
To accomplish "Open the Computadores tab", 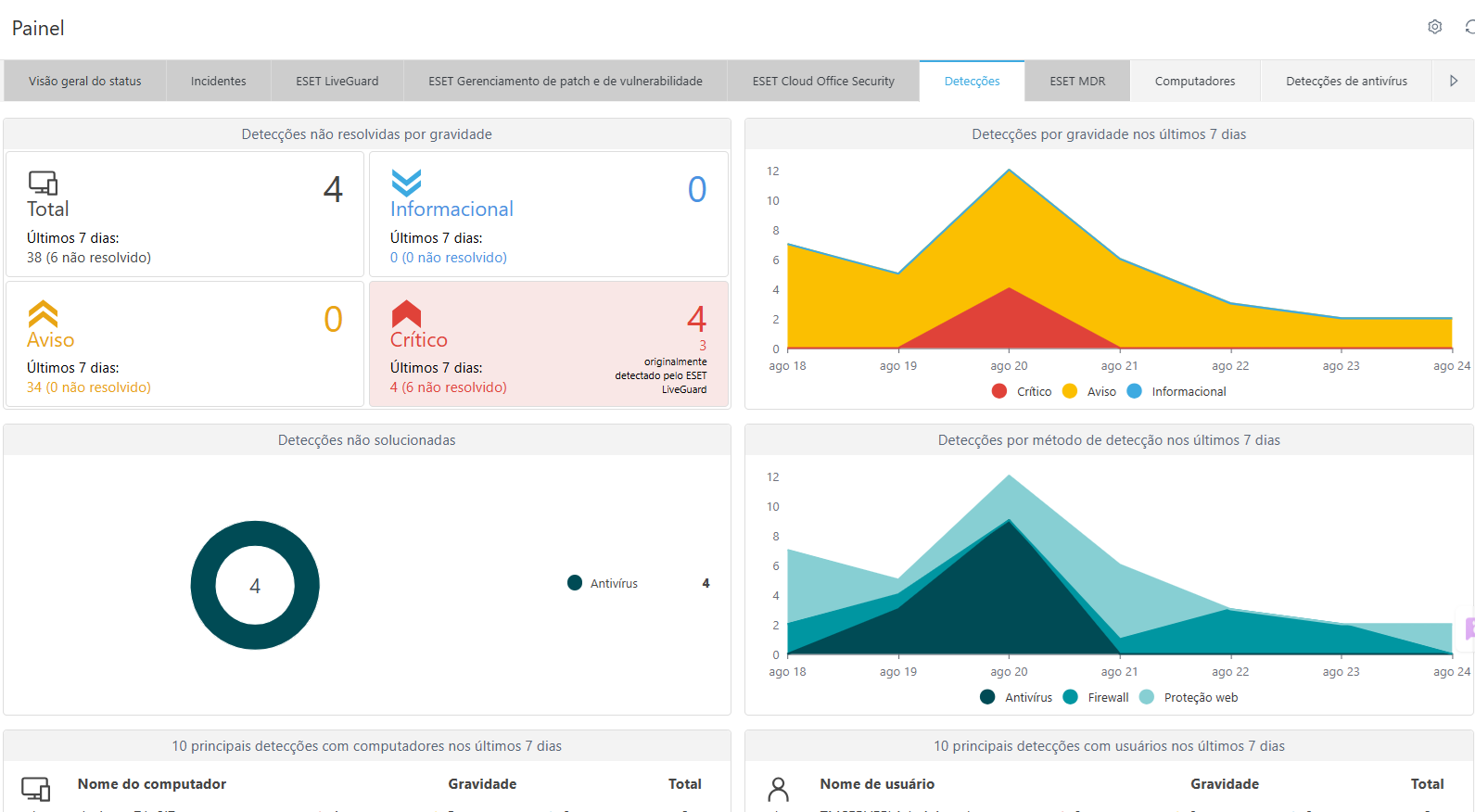I will [1194, 82].
